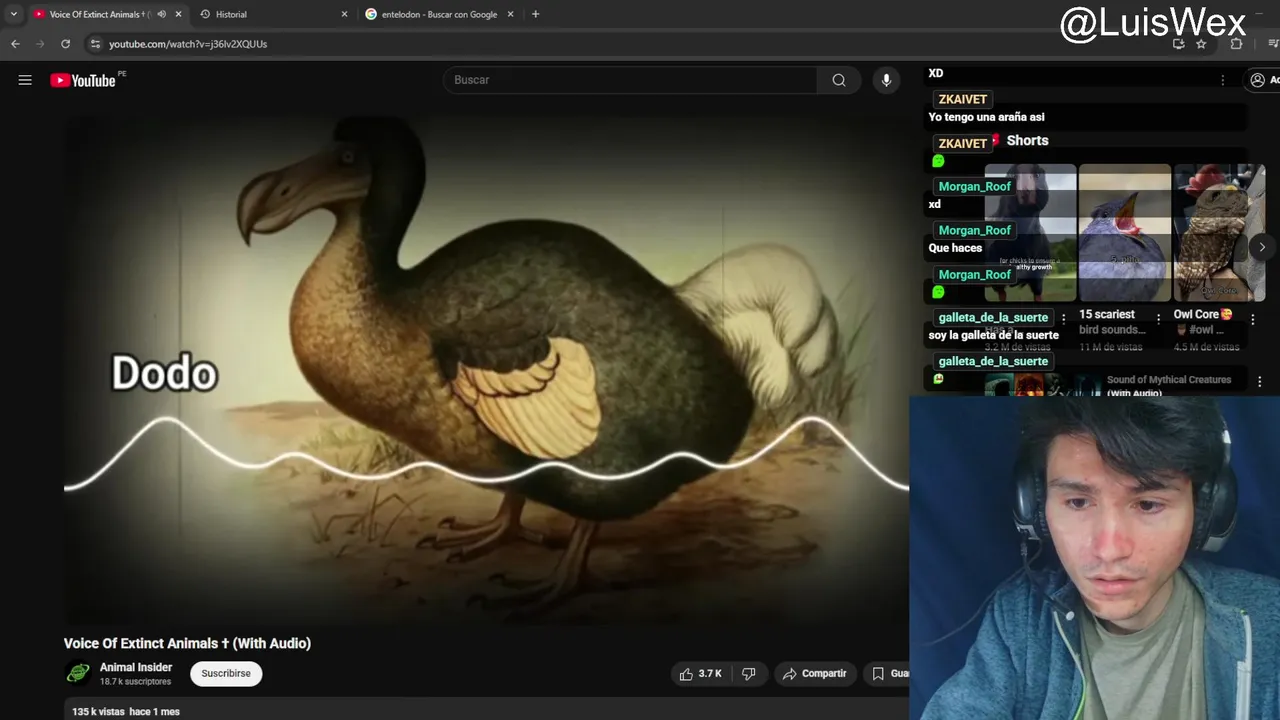The width and height of the screenshot is (1280, 720).
Task: Like the video with thumbs up
Action: tap(700, 674)
